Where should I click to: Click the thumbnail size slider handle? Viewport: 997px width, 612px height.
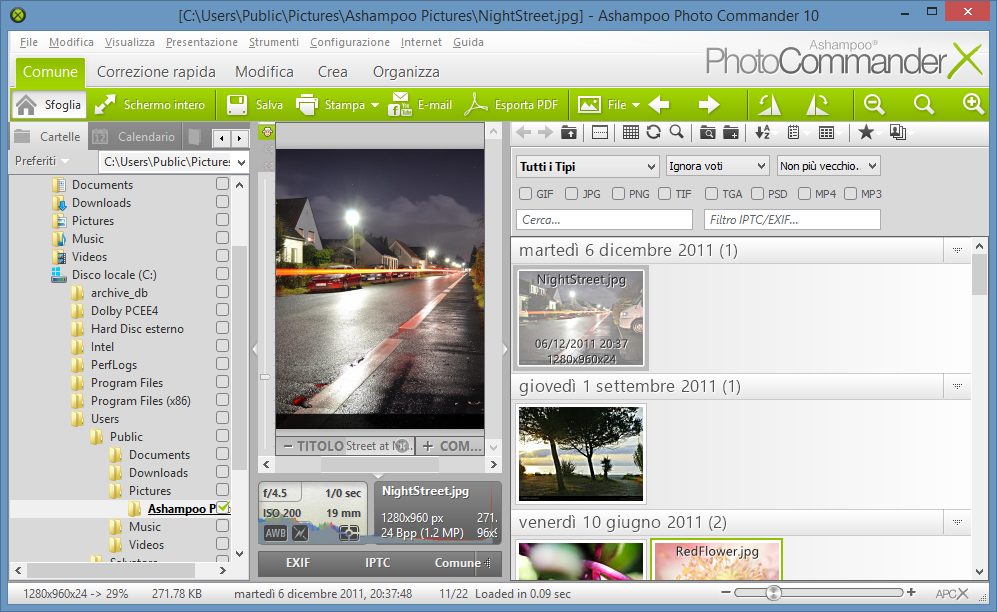tap(773, 593)
